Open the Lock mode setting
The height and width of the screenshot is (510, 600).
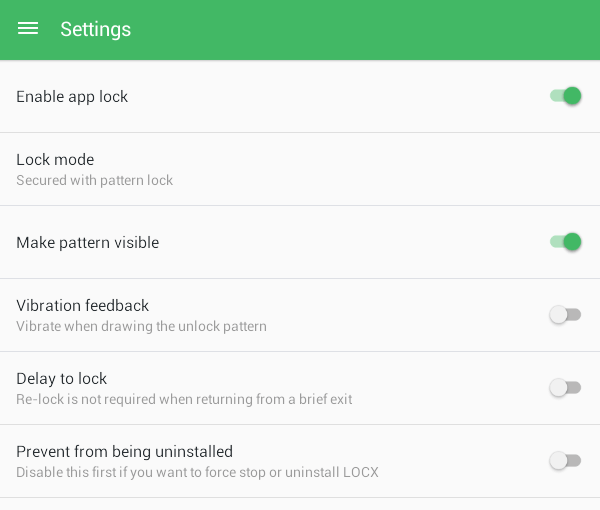click(300, 169)
